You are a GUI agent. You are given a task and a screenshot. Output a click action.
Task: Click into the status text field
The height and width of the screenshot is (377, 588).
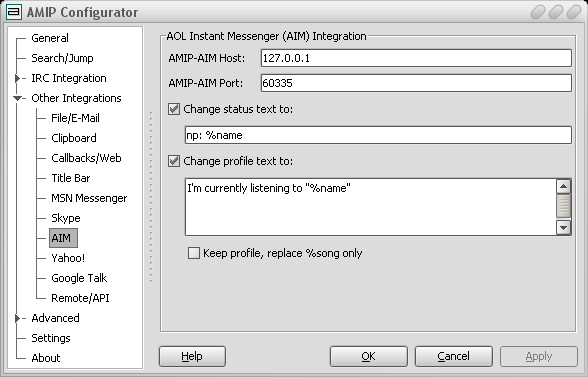378,135
